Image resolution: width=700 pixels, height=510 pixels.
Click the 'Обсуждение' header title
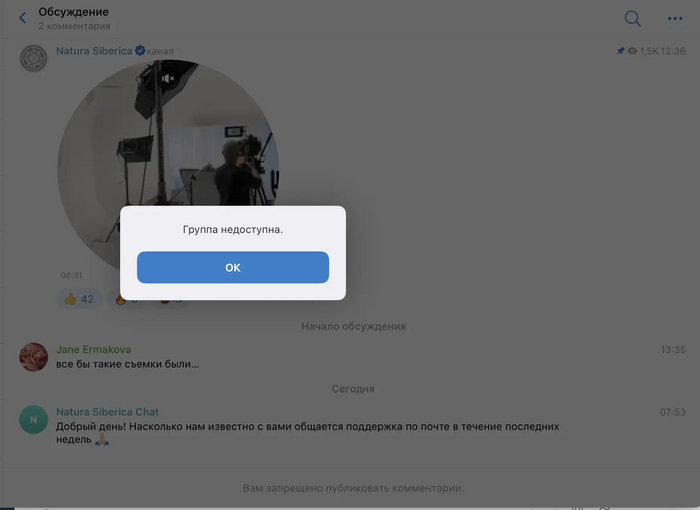[x=73, y=12]
